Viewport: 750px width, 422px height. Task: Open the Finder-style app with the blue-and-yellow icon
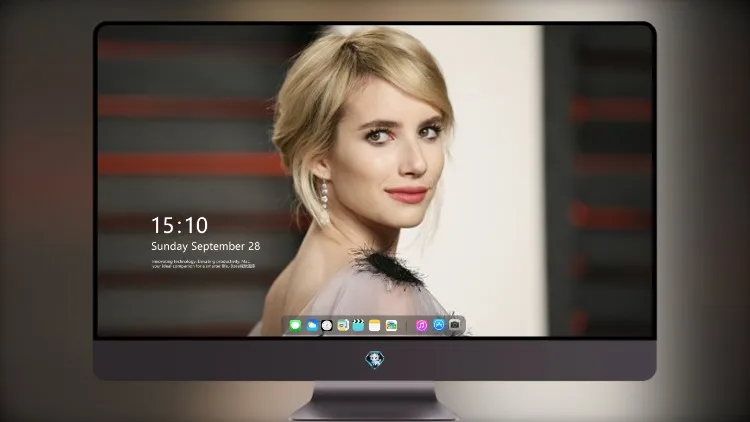[342, 325]
